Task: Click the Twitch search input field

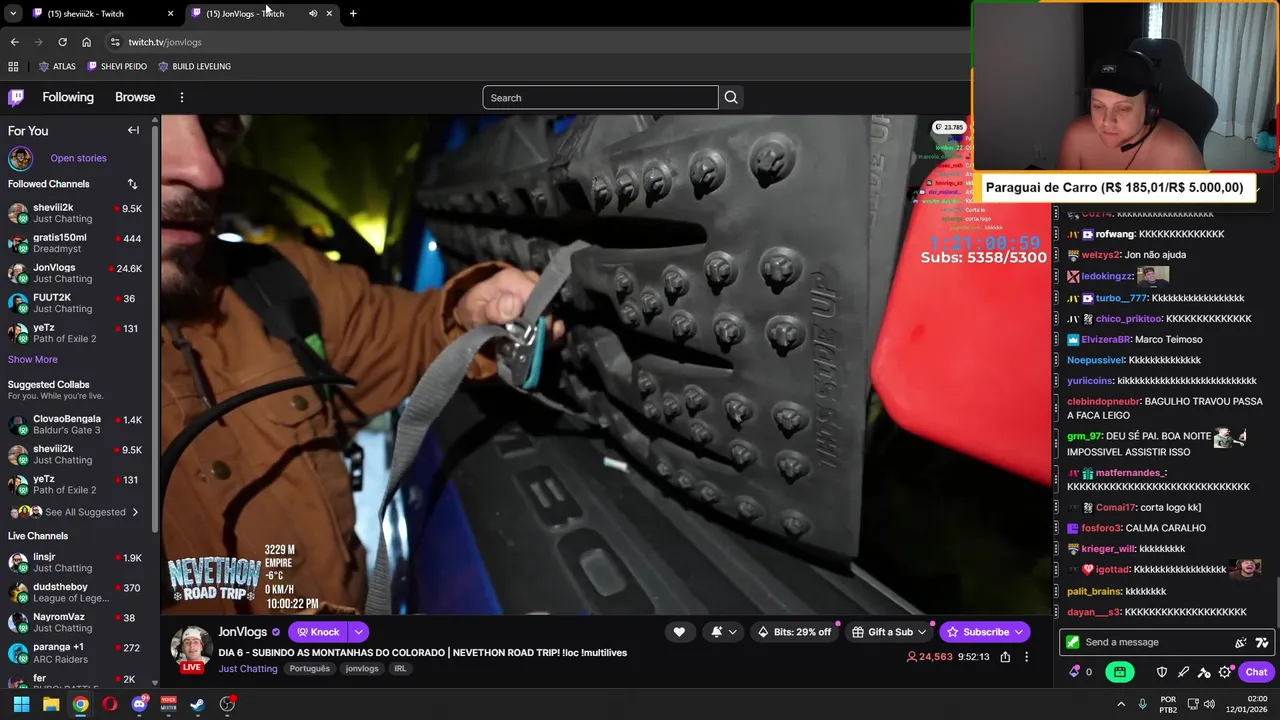Action: pos(600,97)
